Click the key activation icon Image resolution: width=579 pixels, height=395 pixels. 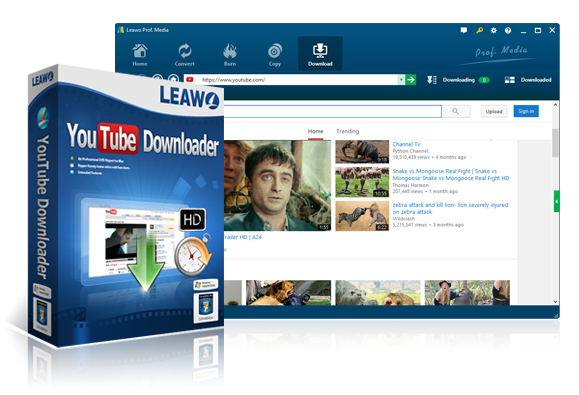coord(479,30)
